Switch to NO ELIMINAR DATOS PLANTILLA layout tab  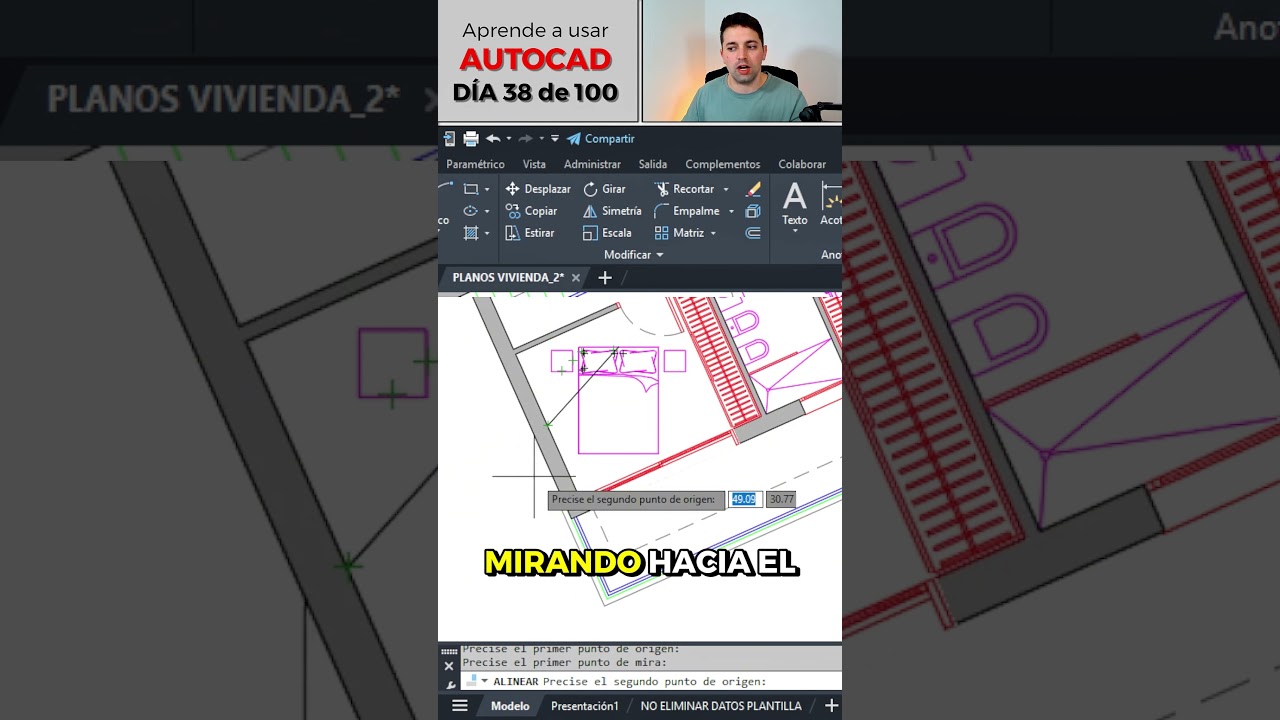click(721, 706)
